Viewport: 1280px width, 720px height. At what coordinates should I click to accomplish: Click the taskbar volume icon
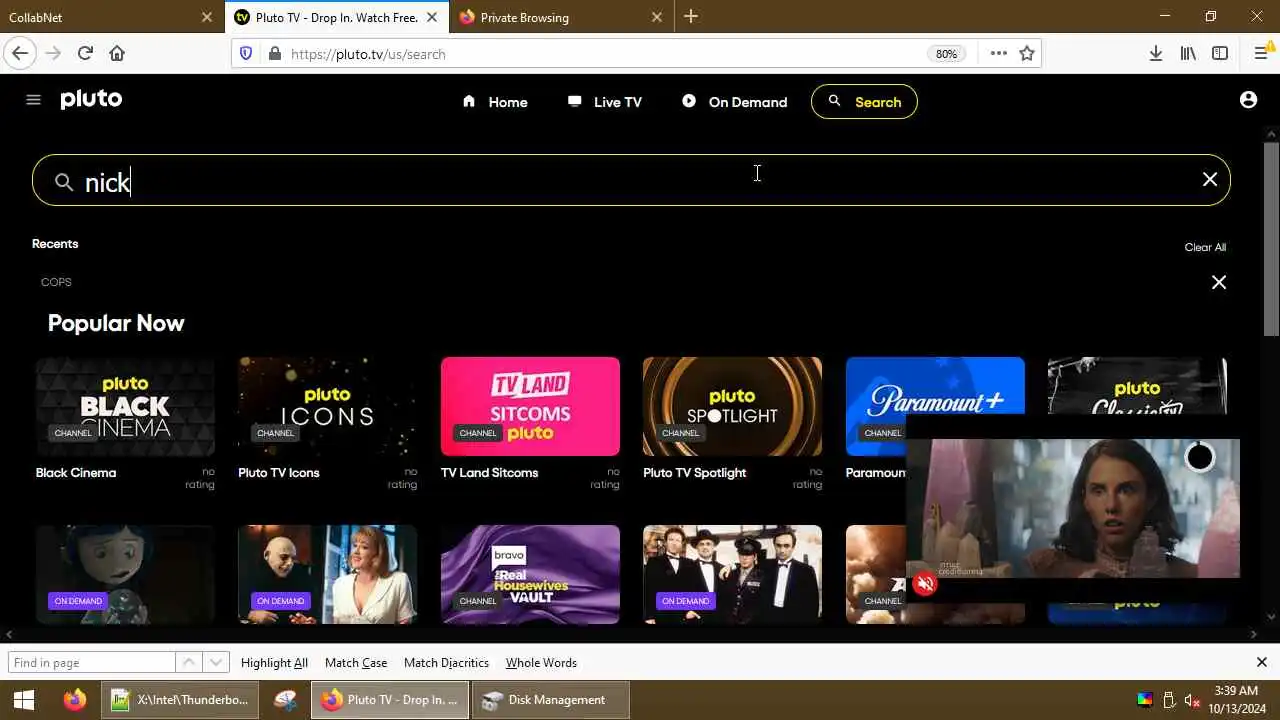point(1191,700)
